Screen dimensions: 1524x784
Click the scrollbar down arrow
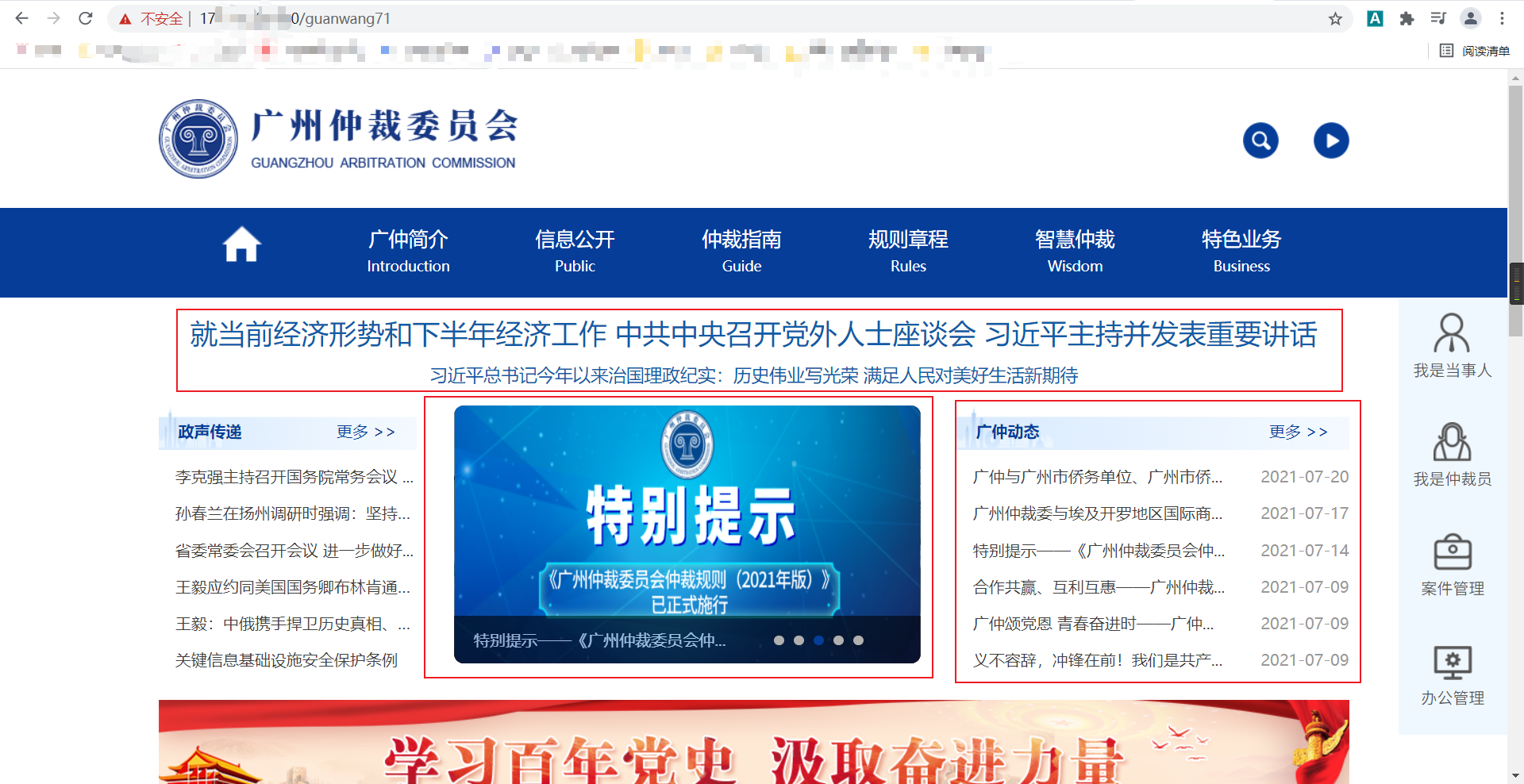pos(1516,775)
